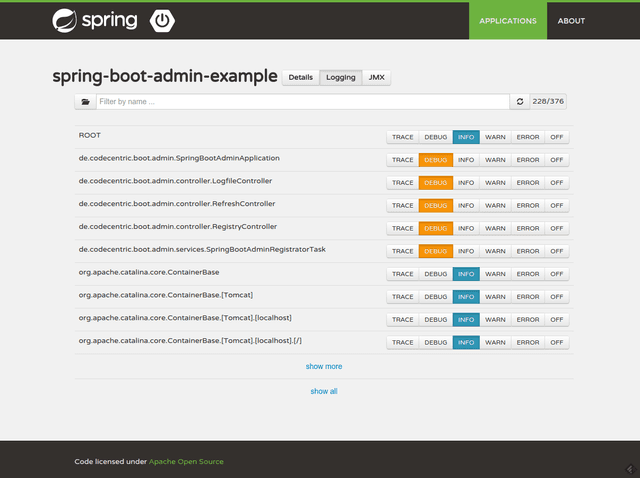
Task: Switch to the Details tab
Action: tap(300, 77)
